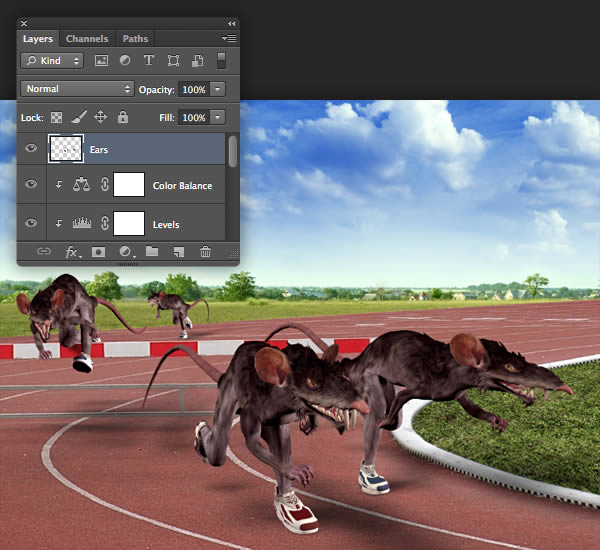Select the Ears layer name
The height and width of the screenshot is (550, 600).
tap(99, 150)
